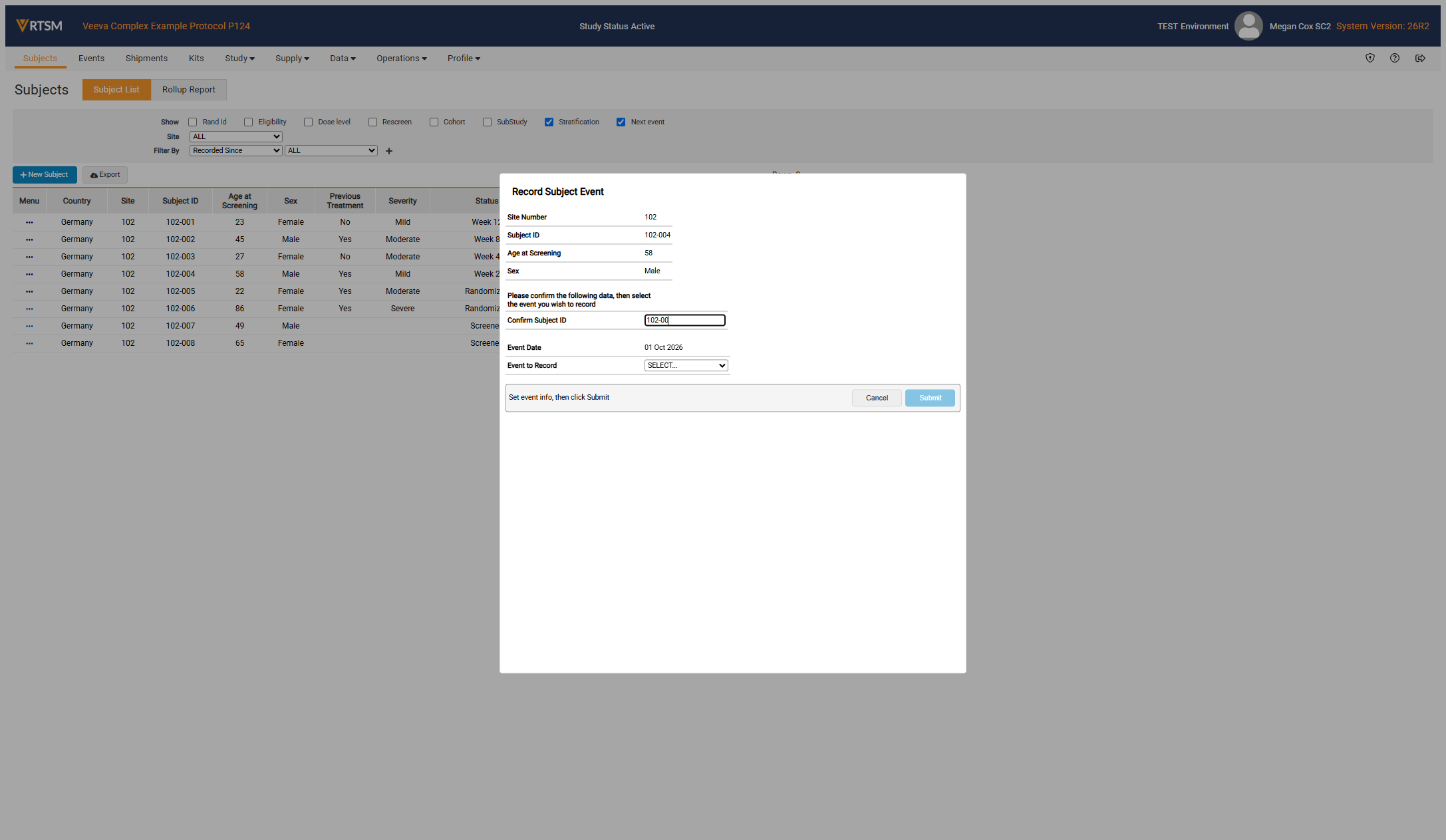
Task: Open row menu dots for subject 102-005
Action: [x=29, y=291]
